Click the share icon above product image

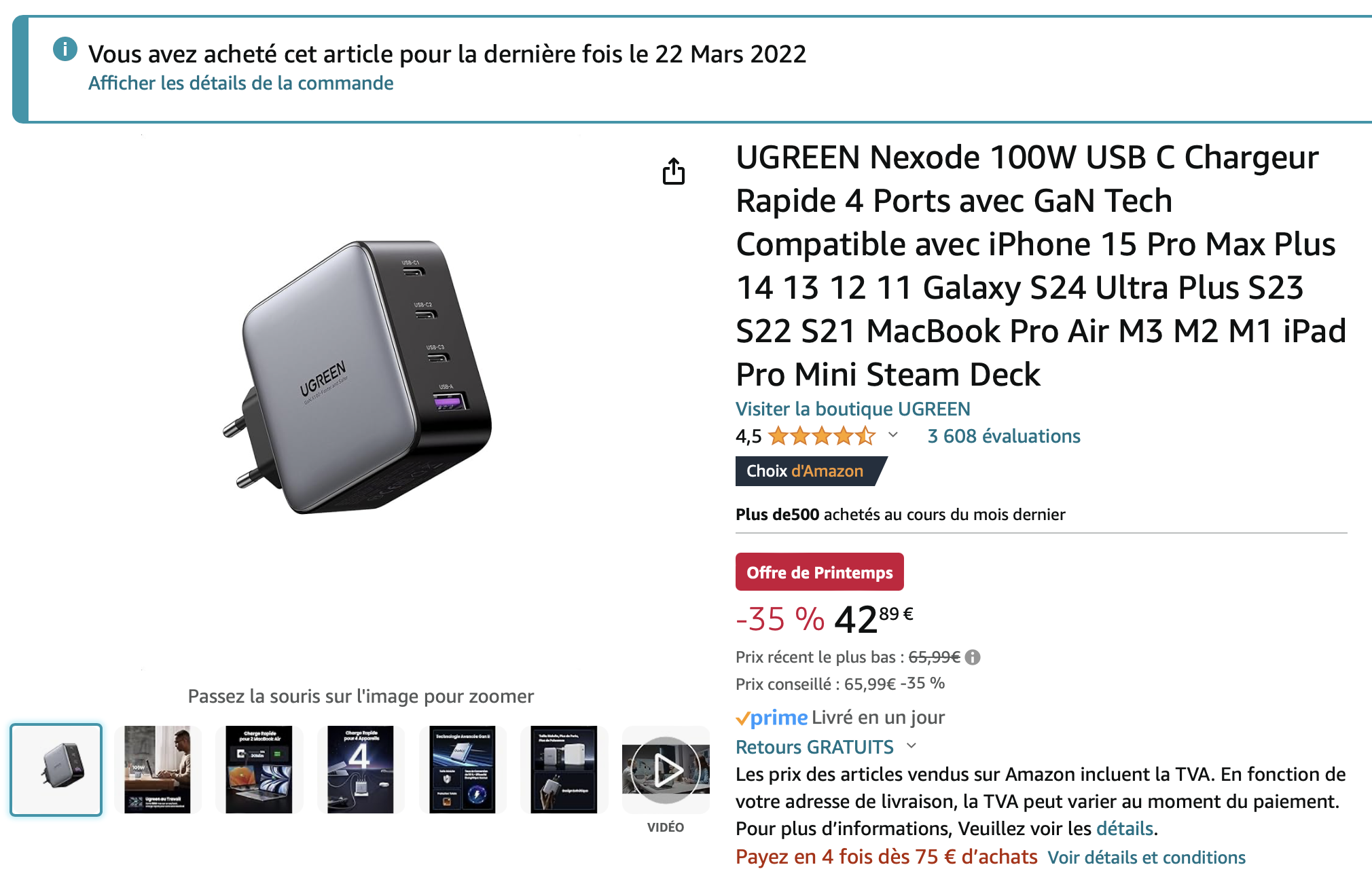coord(673,171)
